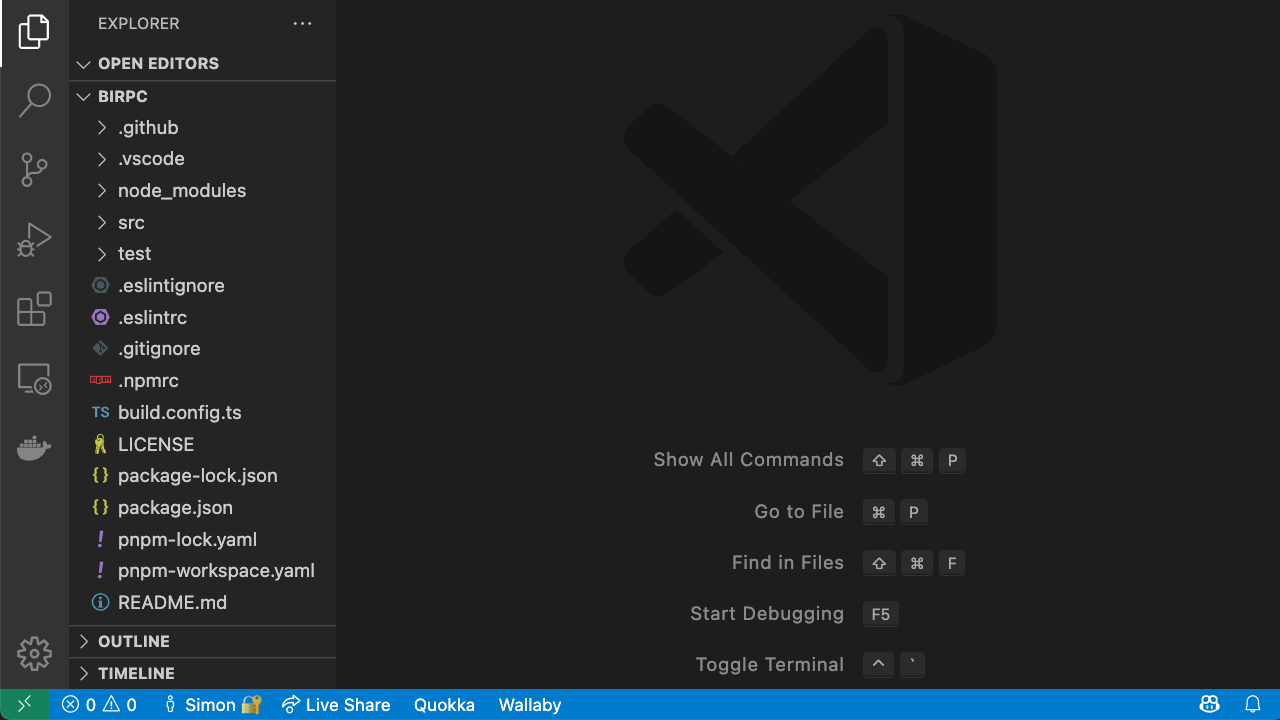Click the Go to File label

point(799,512)
